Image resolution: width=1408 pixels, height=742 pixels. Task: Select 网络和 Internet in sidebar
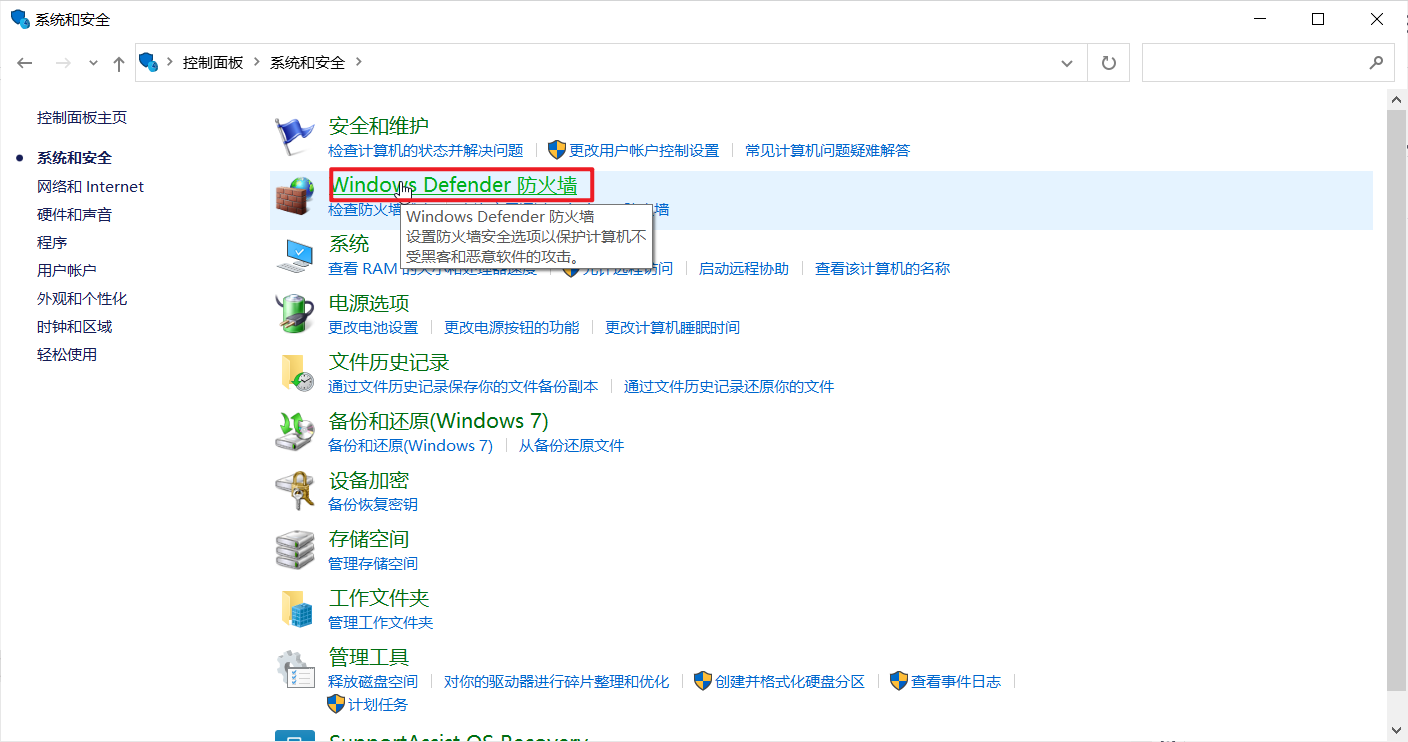coord(90,186)
